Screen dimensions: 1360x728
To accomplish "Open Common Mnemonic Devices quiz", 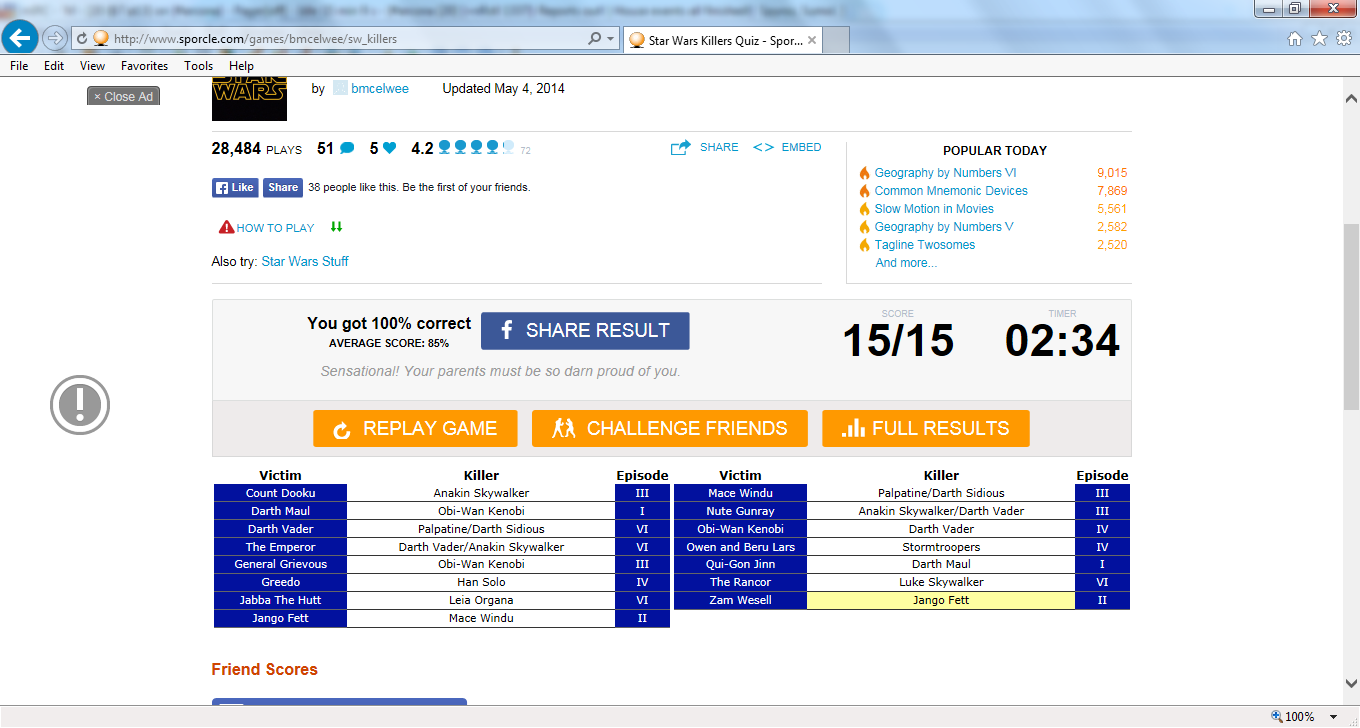I will [x=951, y=191].
